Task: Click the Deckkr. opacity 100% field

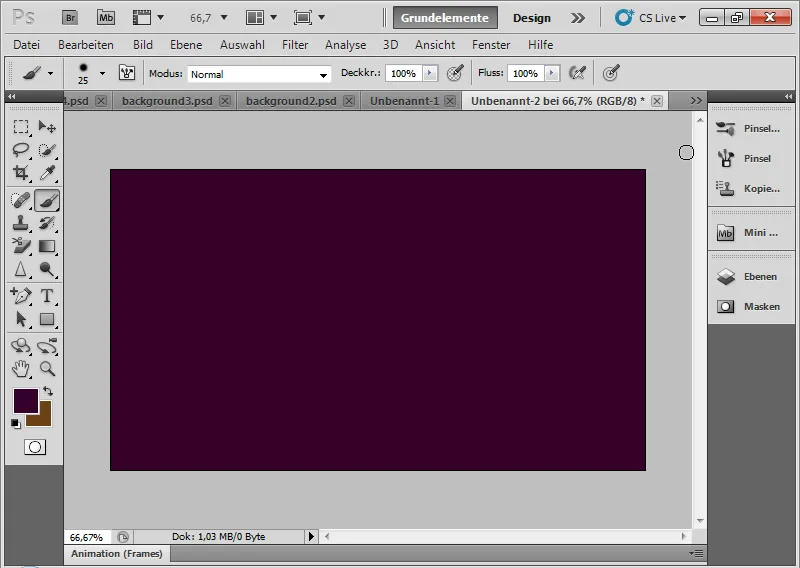Action: pyautogui.click(x=405, y=73)
